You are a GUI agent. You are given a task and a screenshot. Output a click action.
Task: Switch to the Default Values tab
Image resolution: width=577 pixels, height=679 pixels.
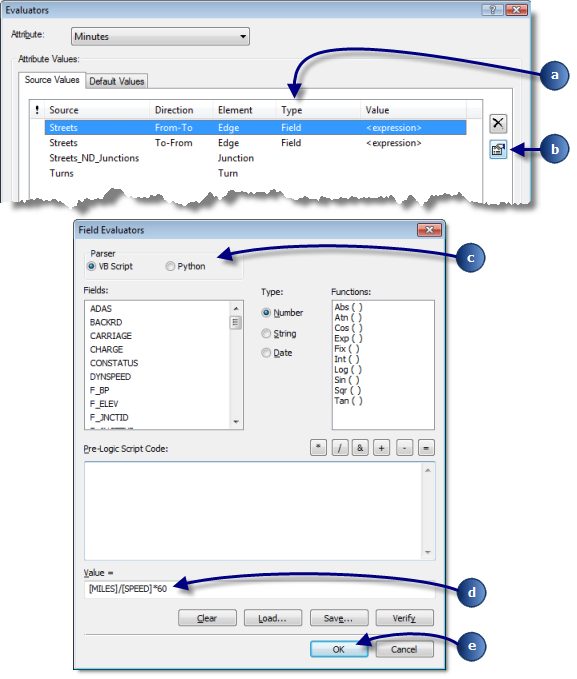pos(117,81)
